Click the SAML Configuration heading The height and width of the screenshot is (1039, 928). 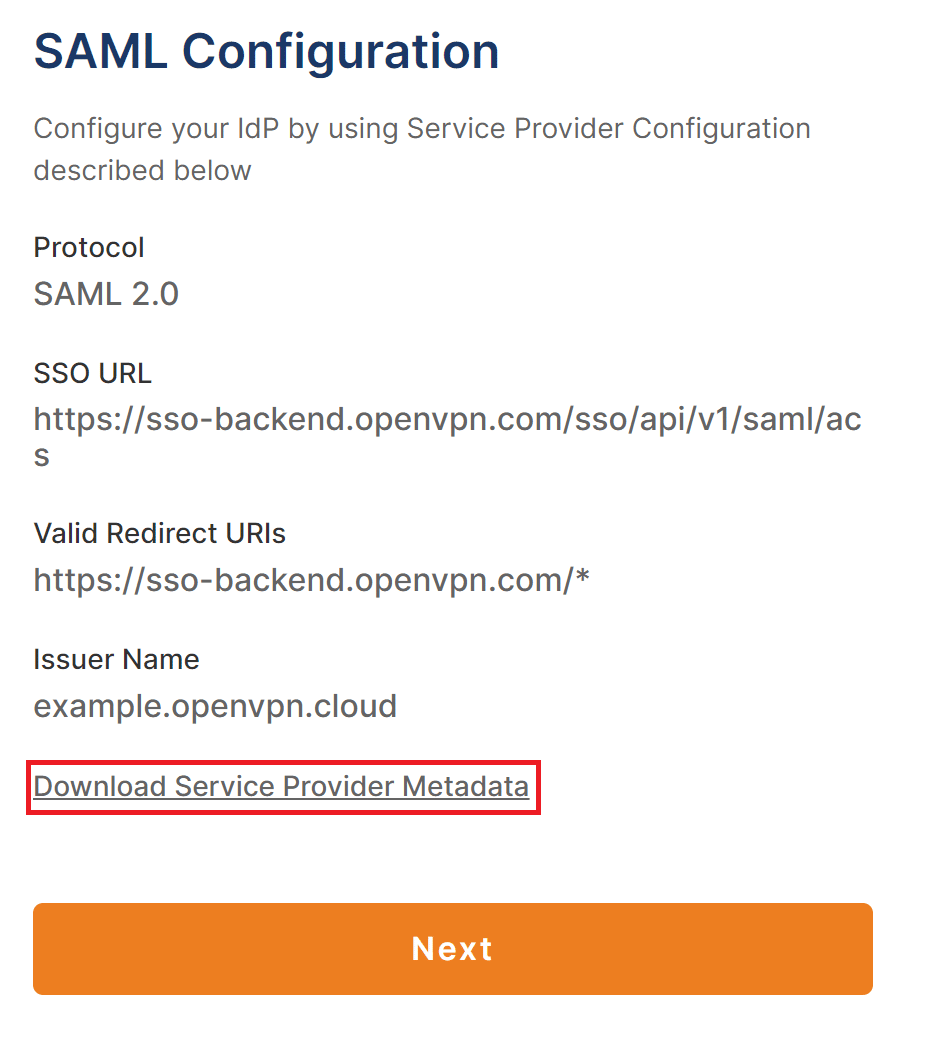click(x=266, y=51)
